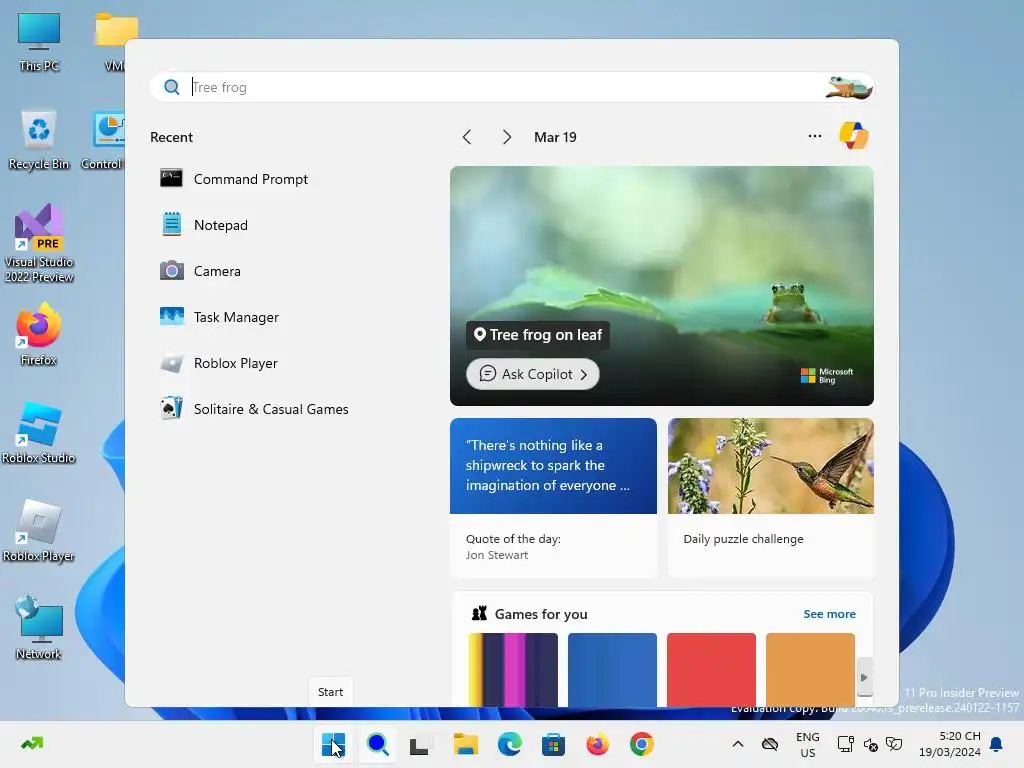Click the Tree frog on leaf label
1024x768 pixels.
537,334
